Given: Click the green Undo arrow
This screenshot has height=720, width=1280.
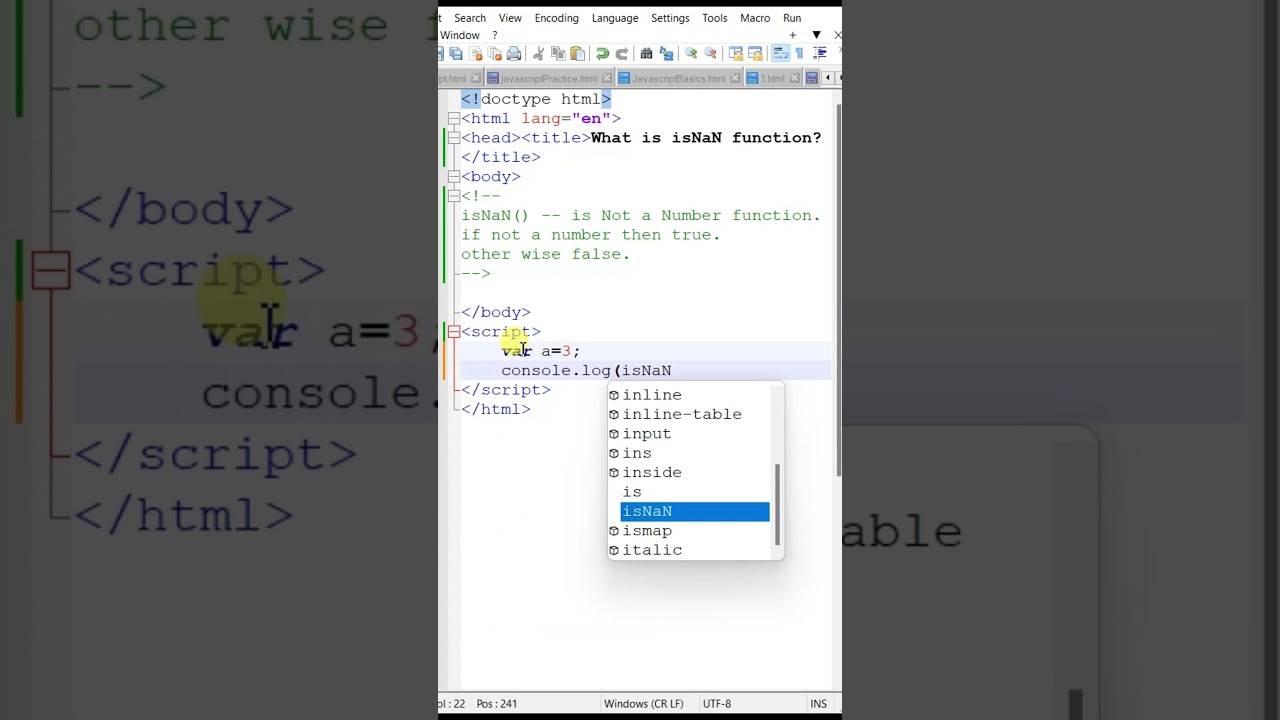Looking at the screenshot, I should 602,53.
